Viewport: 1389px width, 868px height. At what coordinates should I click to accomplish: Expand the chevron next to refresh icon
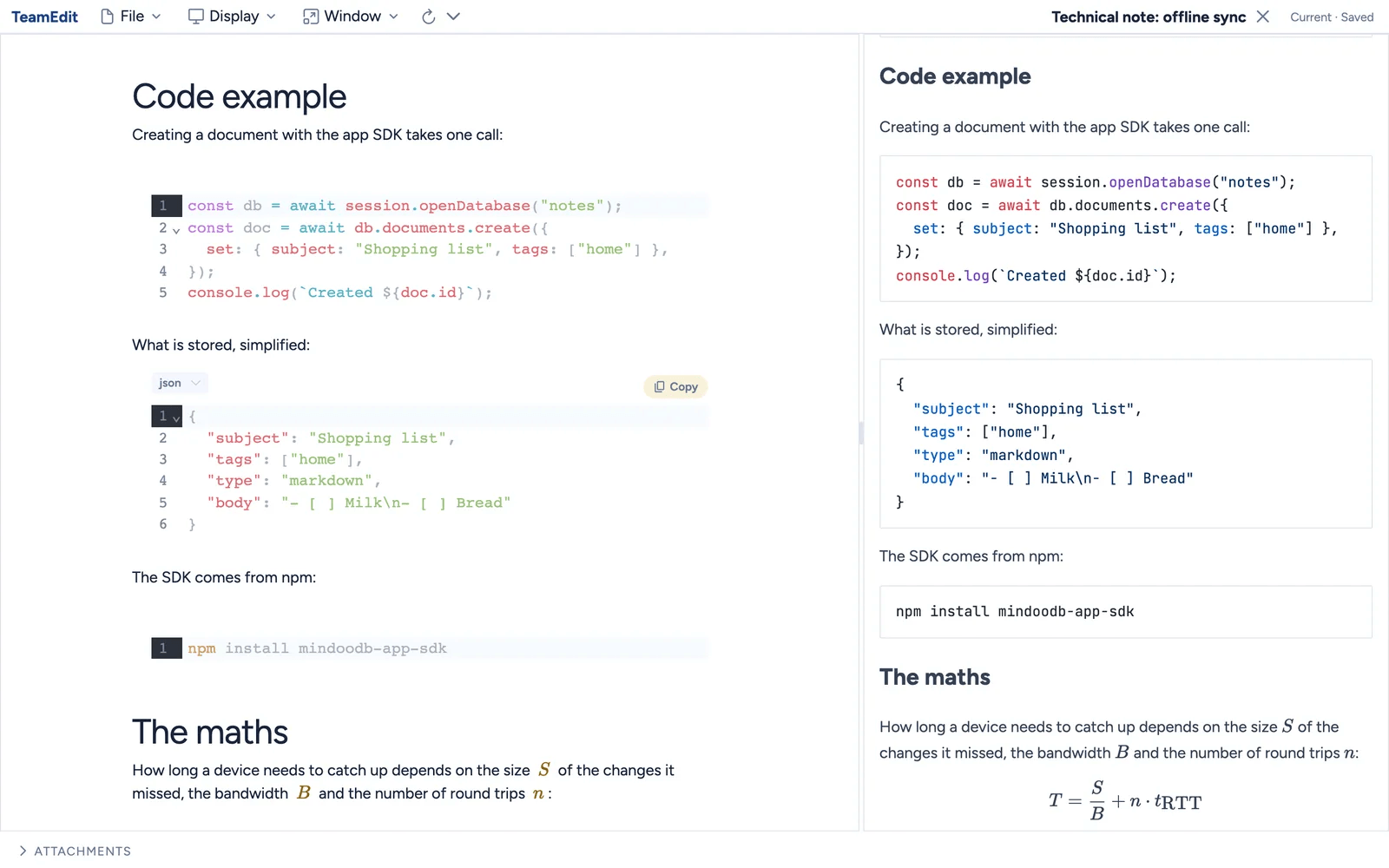(x=453, y=16)
